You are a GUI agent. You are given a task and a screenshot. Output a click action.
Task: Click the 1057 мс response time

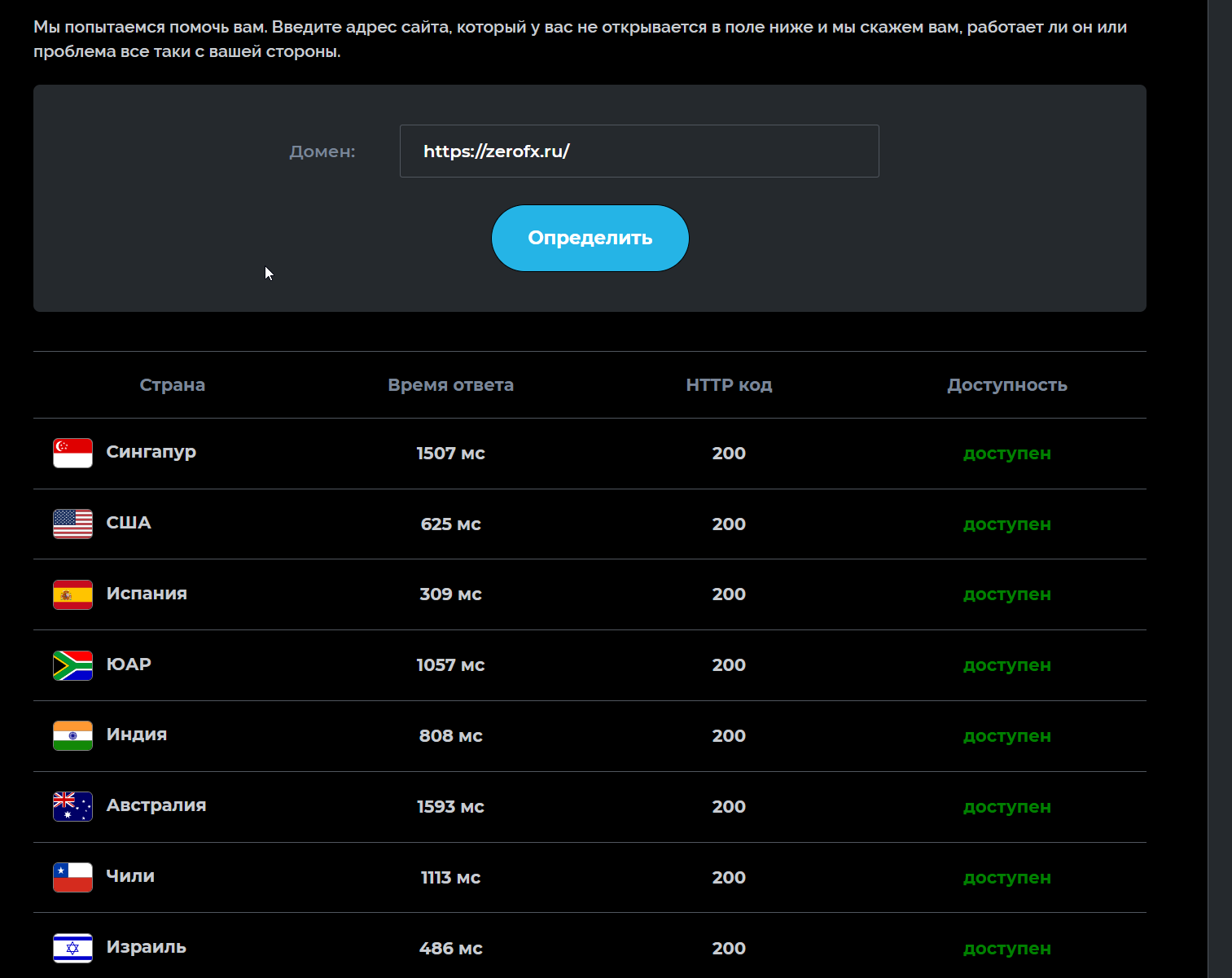pyautogui.click(x=451, y=665)
